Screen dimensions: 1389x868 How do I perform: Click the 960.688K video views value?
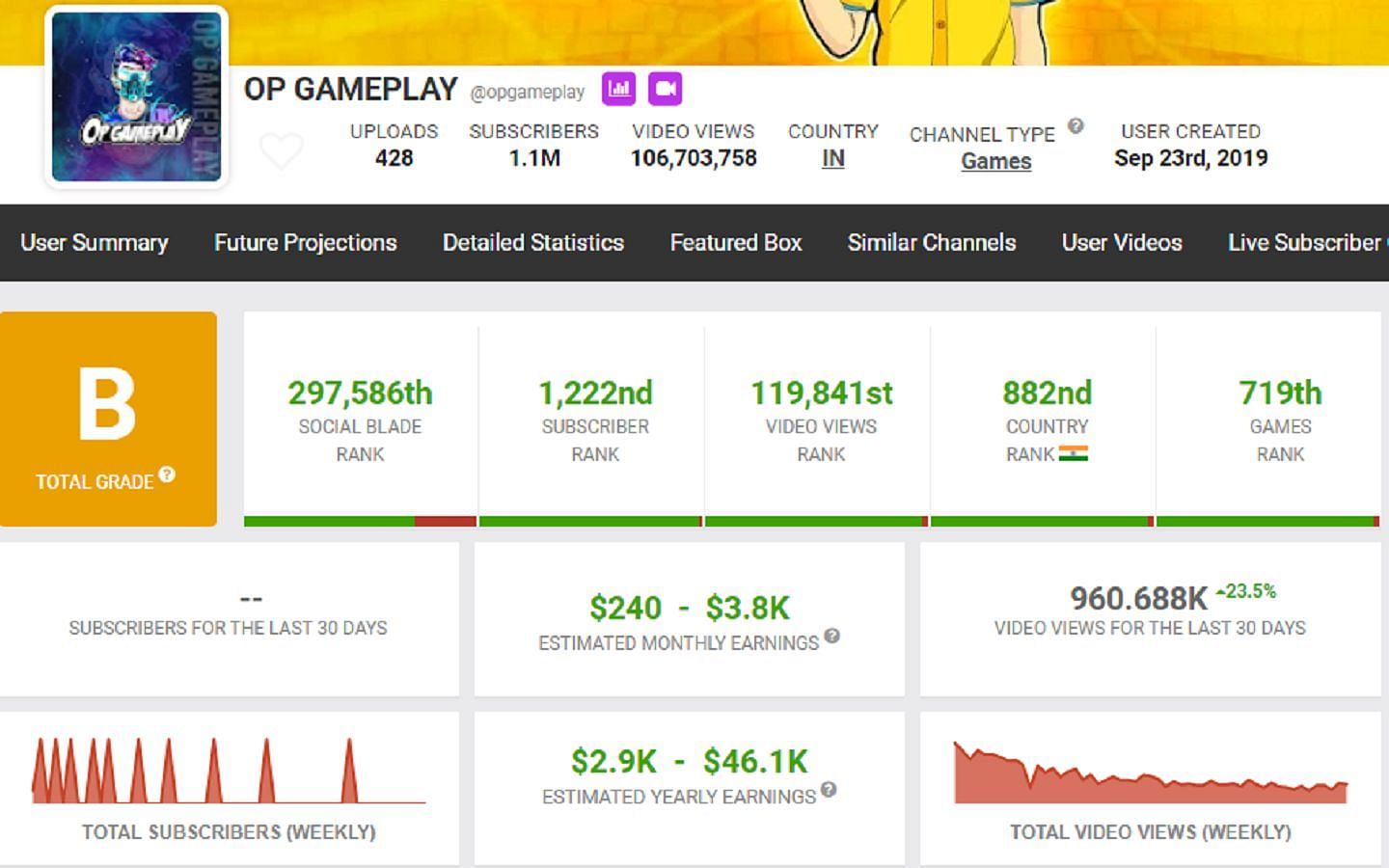1138,598
